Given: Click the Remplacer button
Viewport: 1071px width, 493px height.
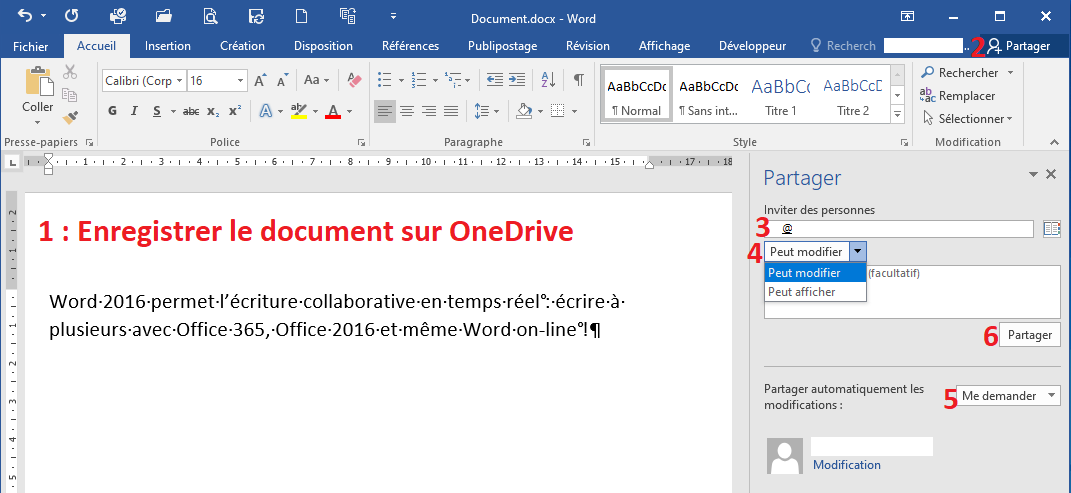Looking at the screenshot, I should (x=958, y=96).
